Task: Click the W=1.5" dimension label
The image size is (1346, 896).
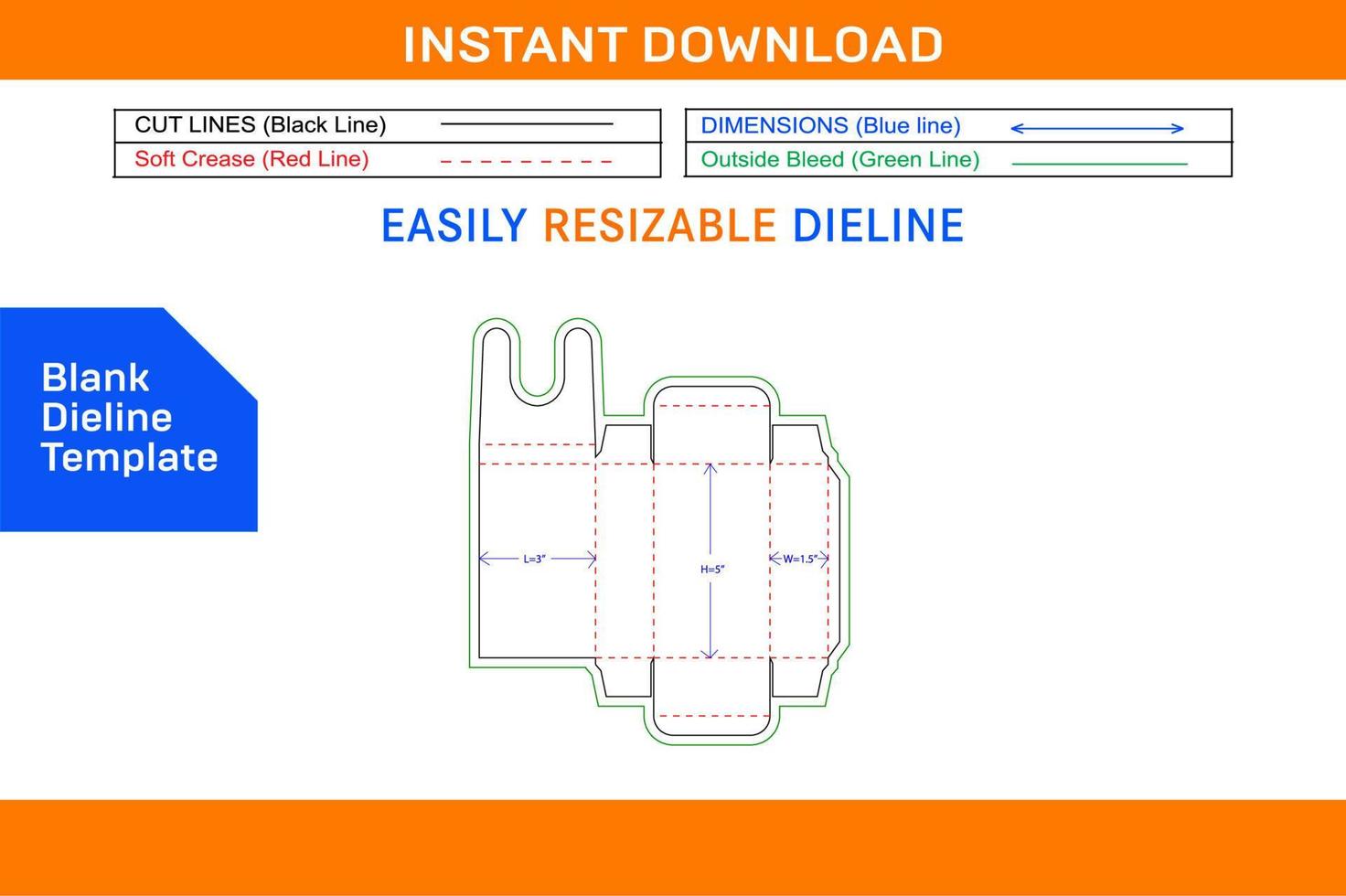Action: (800, 559)
